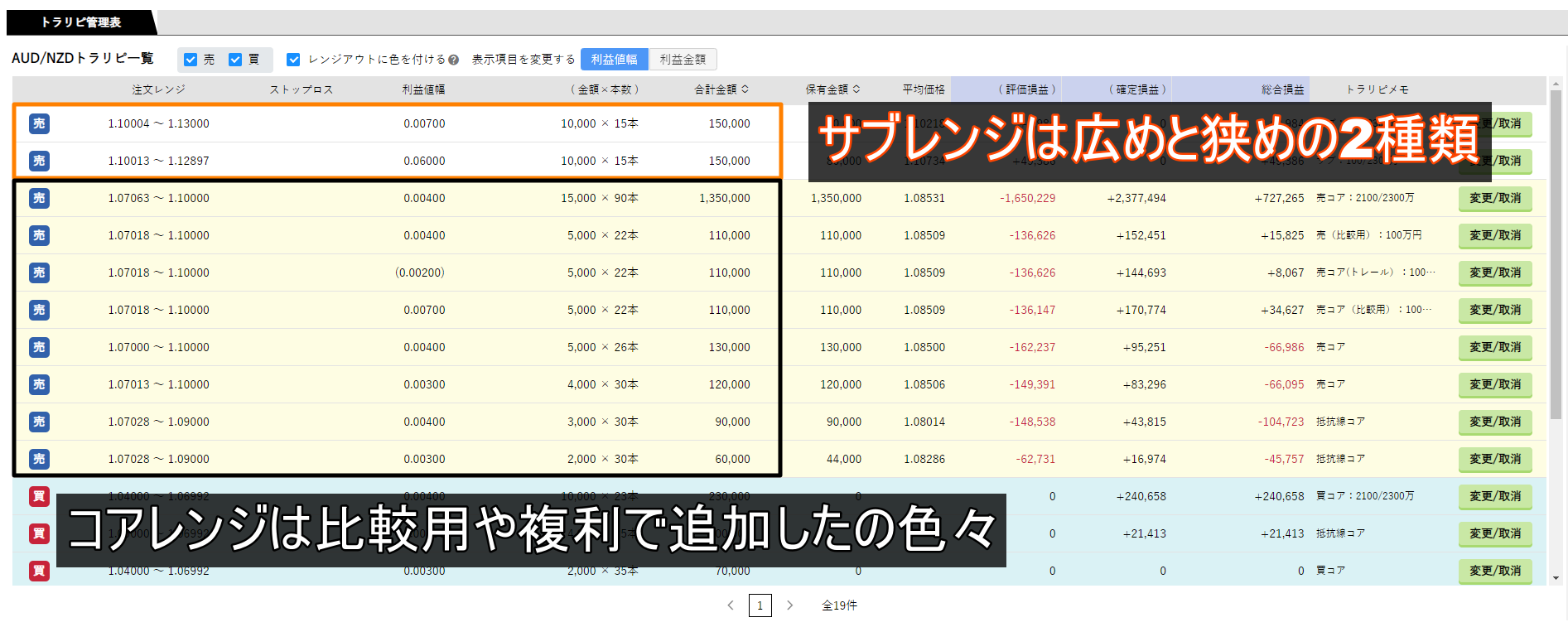
Task: Click the memo 売コア：2100/2300万
Action: pos(1365,198)
